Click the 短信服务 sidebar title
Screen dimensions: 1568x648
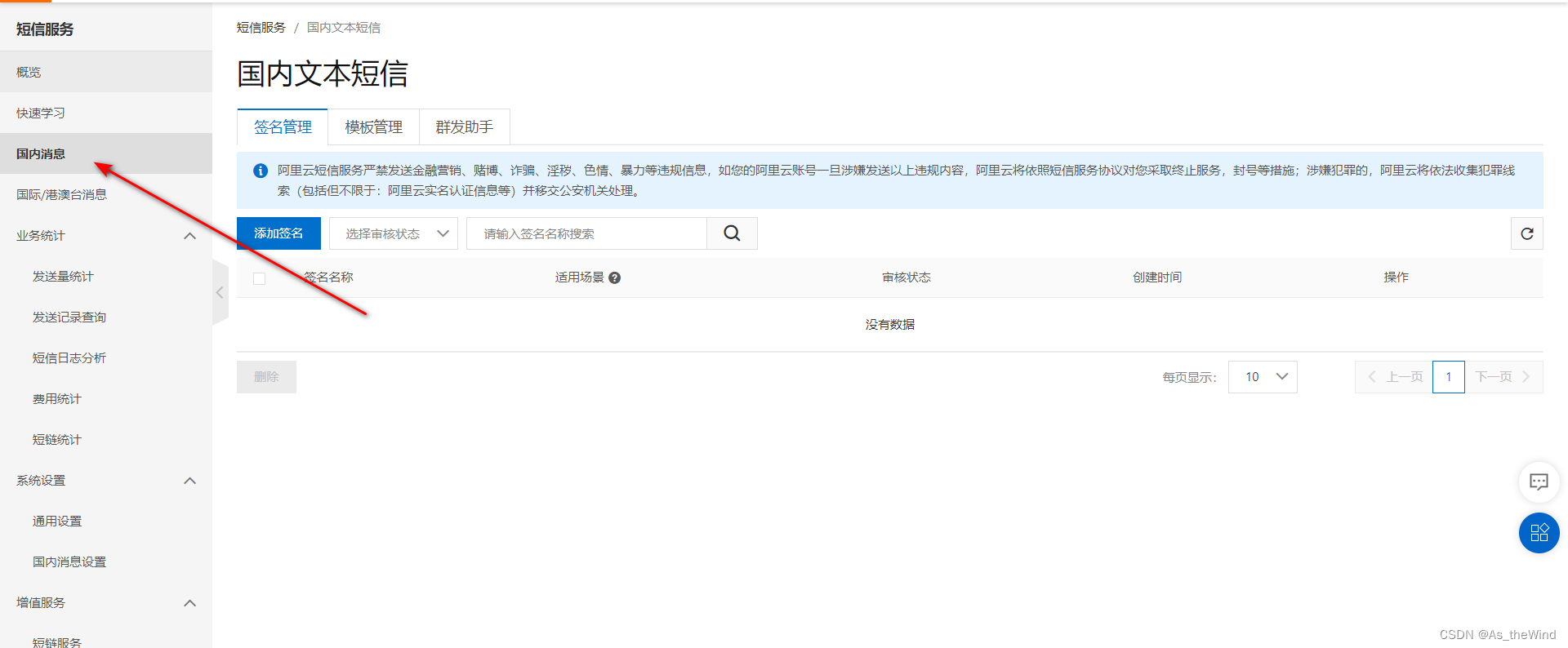click(x=45, y=29)
